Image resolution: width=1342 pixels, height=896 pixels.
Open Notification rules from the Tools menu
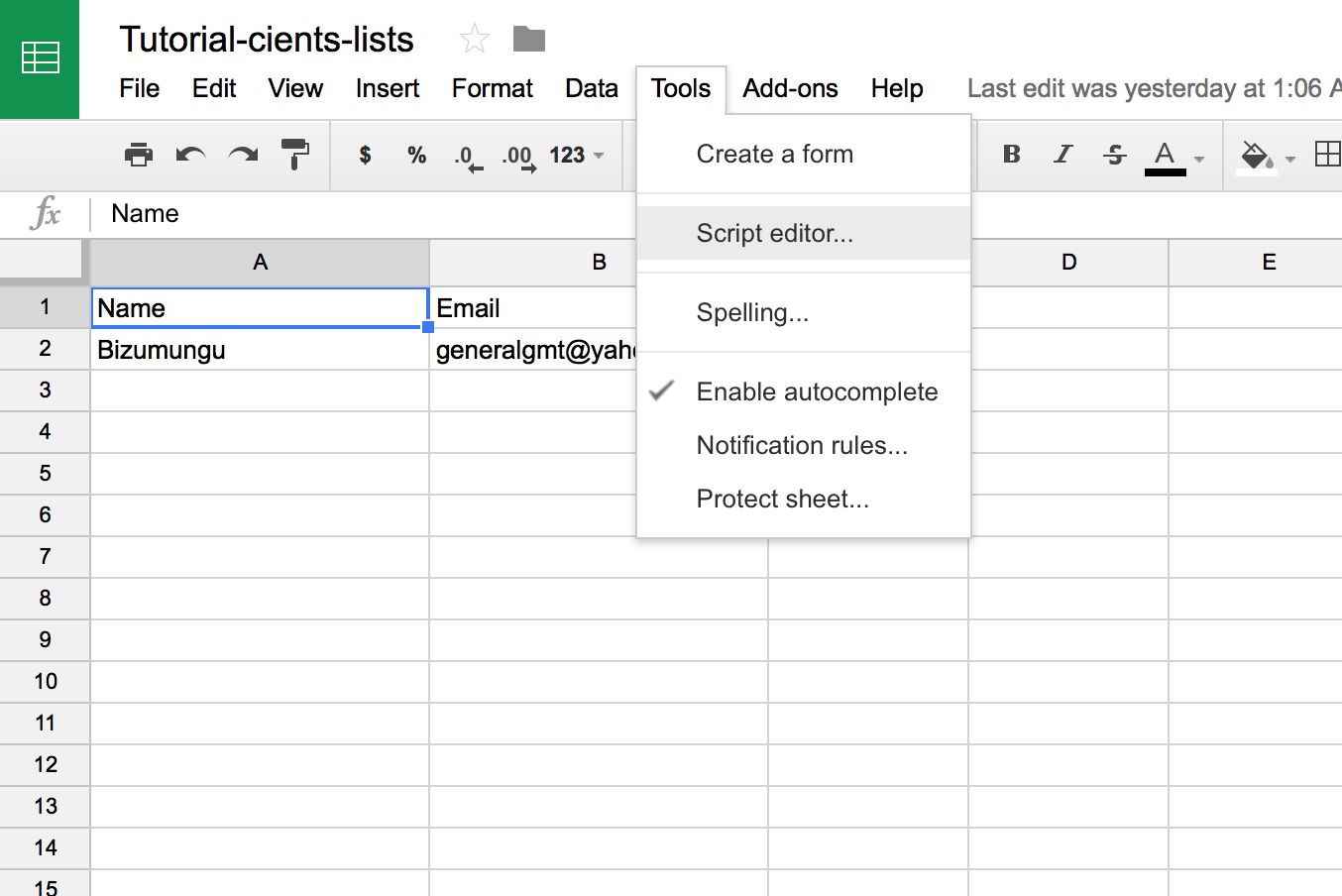coord(803,445)
